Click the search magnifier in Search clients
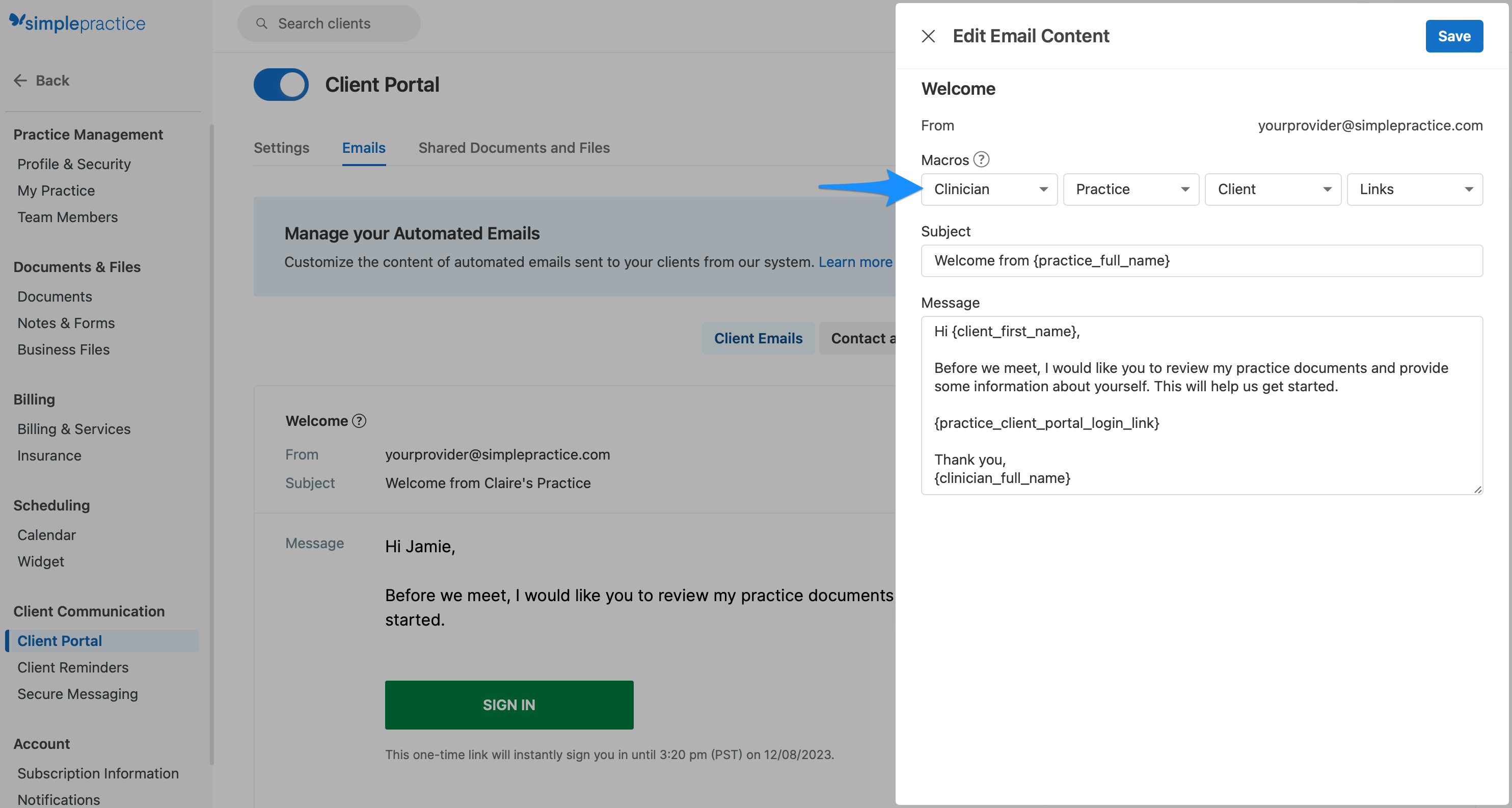This screenshot has width=1512, height=808. click(262, 23)
